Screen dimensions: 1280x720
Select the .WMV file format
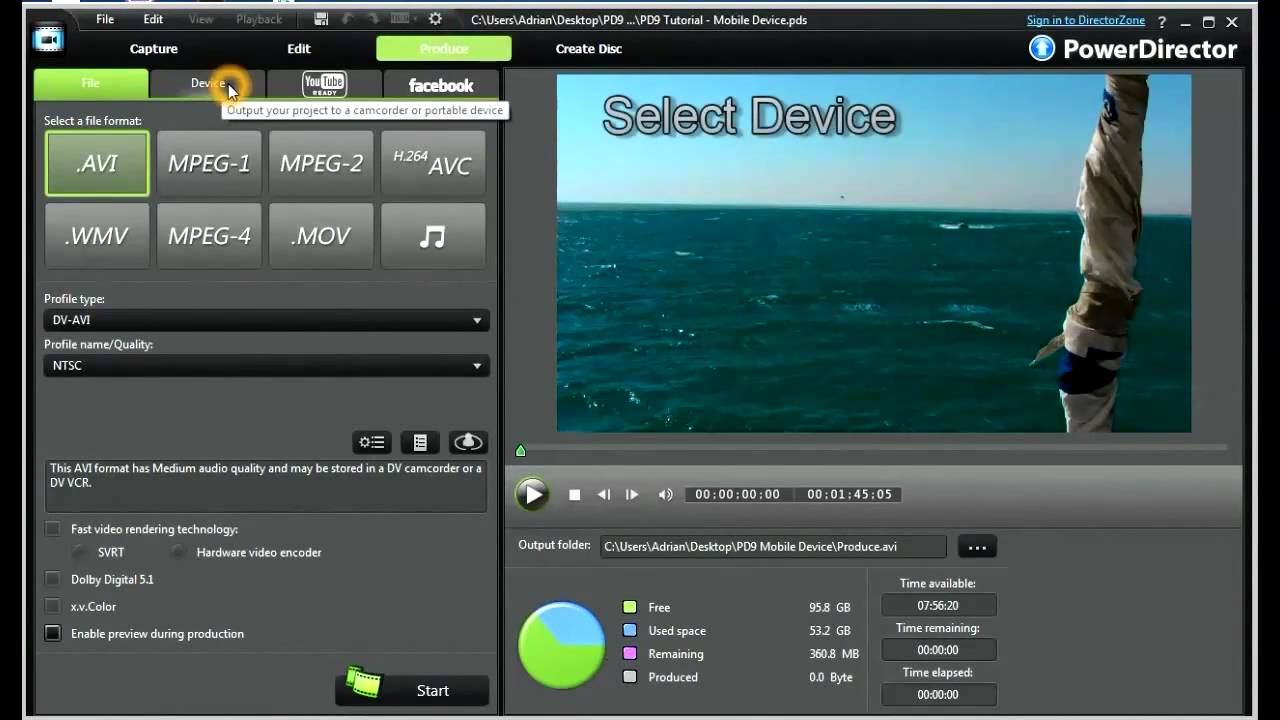pos(97,236)
